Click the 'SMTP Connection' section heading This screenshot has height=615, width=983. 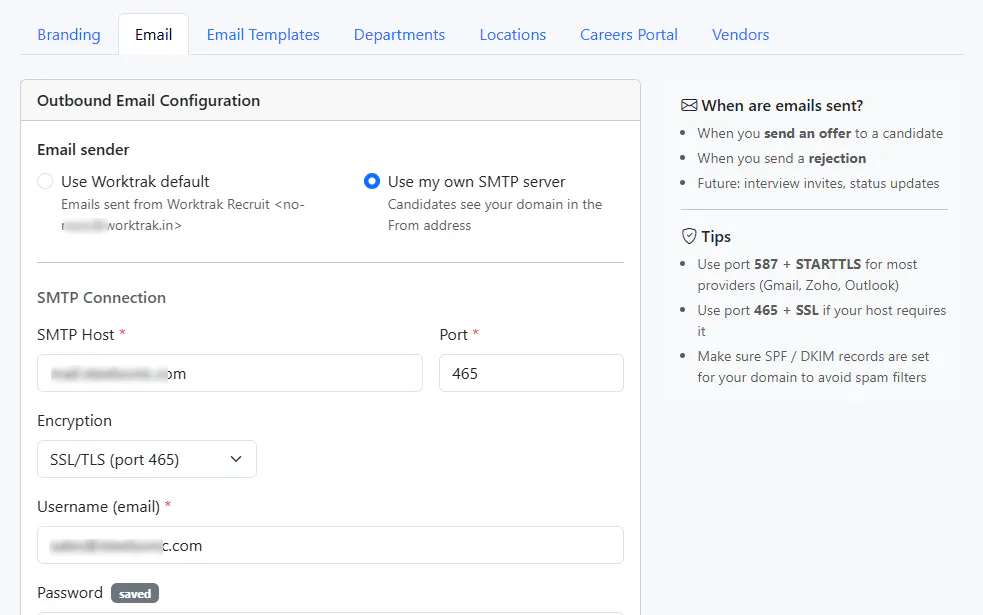pyautogui.click(x=102, y=298)
